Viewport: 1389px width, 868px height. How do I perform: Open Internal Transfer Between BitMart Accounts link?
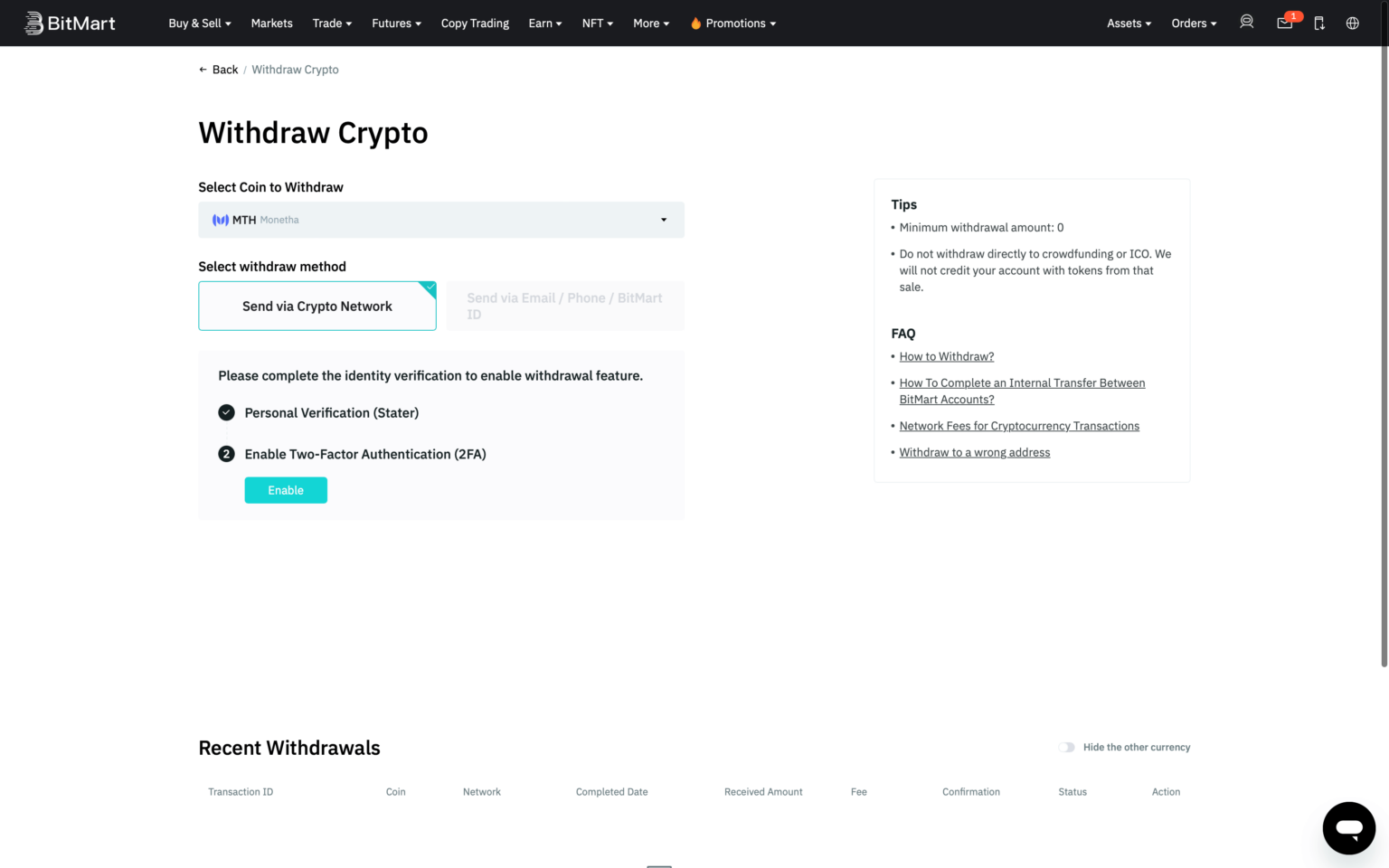point(1022,392)
